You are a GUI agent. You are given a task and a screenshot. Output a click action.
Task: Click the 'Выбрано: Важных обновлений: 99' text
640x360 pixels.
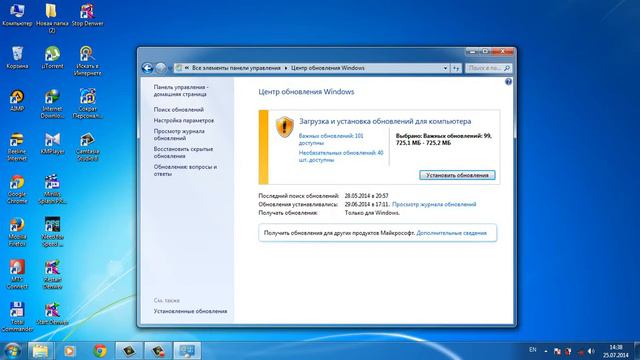tap(444, 136)
